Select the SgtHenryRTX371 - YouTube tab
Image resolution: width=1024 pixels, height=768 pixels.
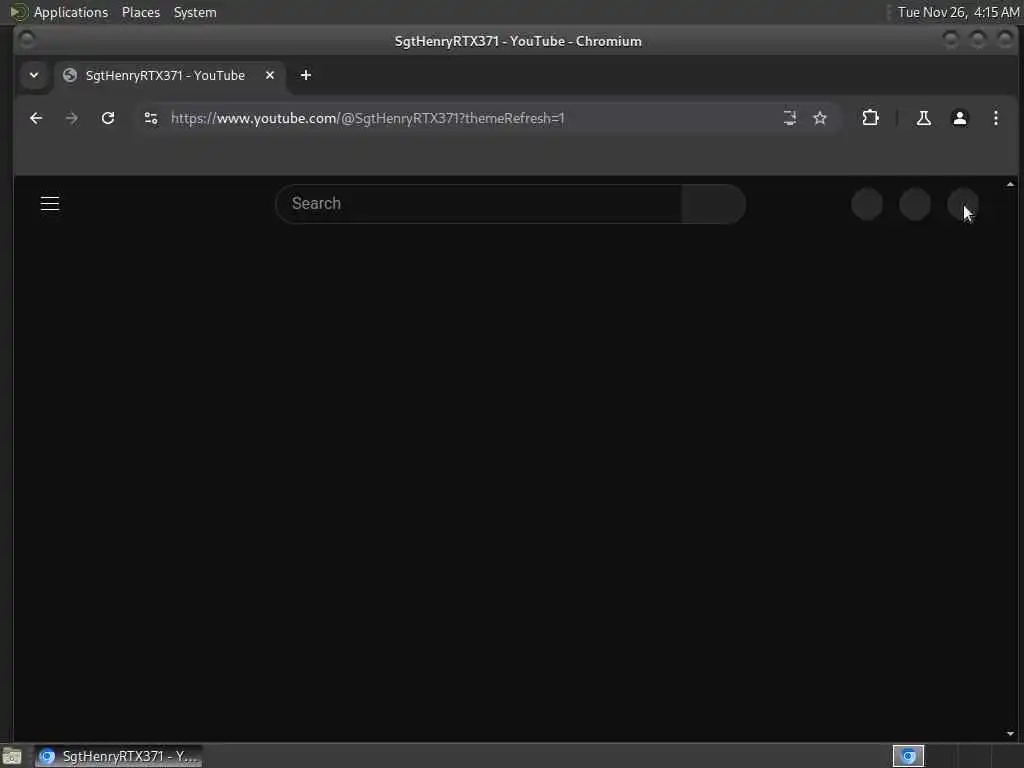tap(170, 75)
